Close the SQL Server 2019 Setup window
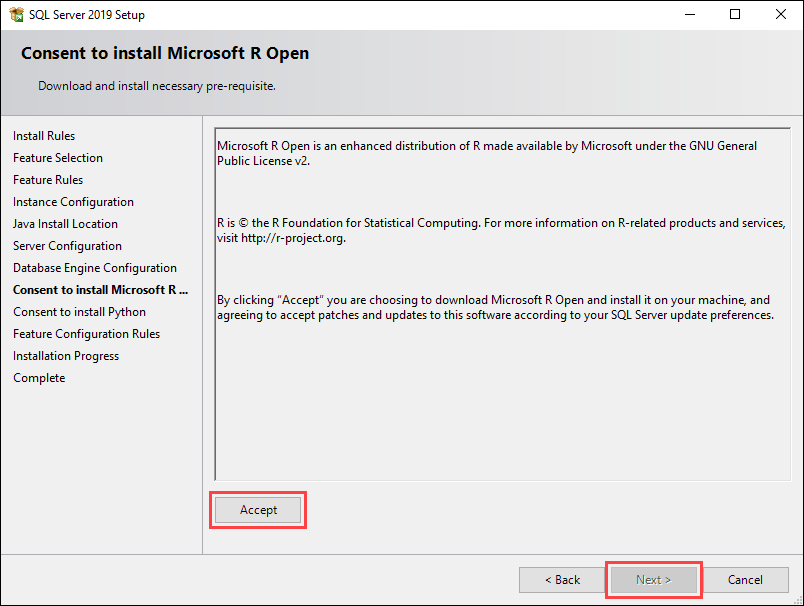This screenshot has width=804, height=606. pos(780,14)
